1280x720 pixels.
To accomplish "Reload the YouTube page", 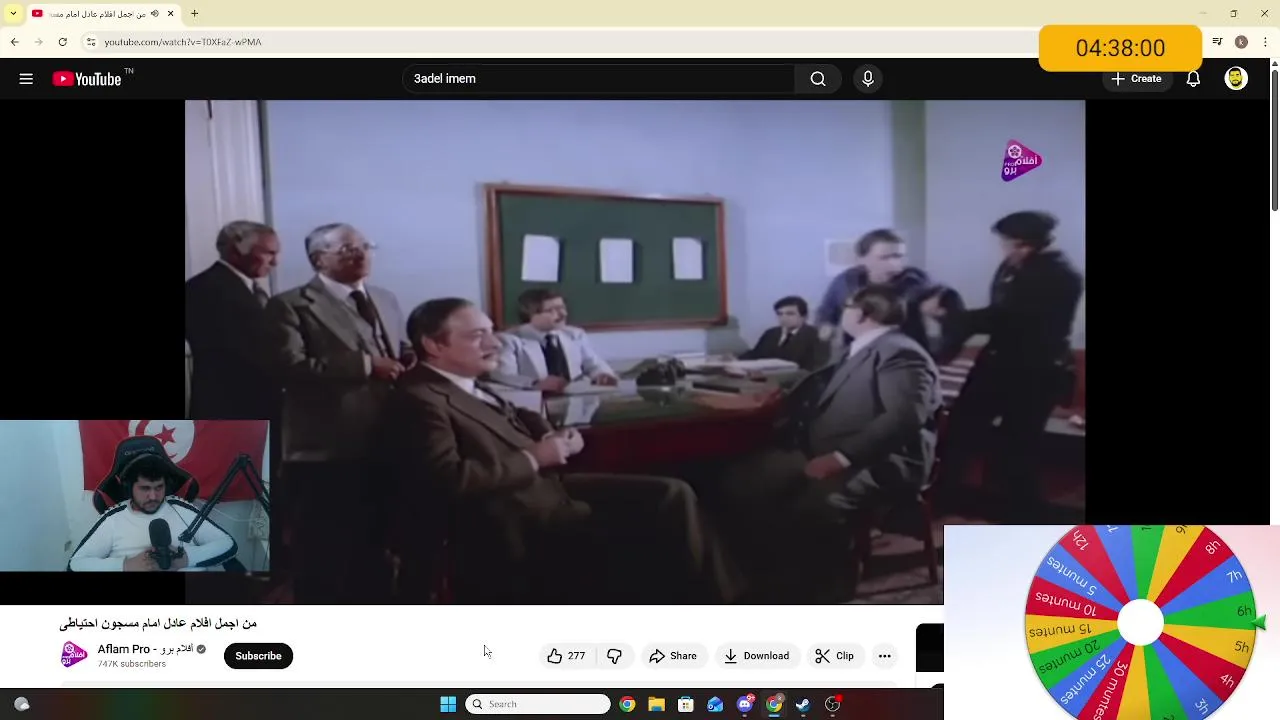I will click(62, 42).
